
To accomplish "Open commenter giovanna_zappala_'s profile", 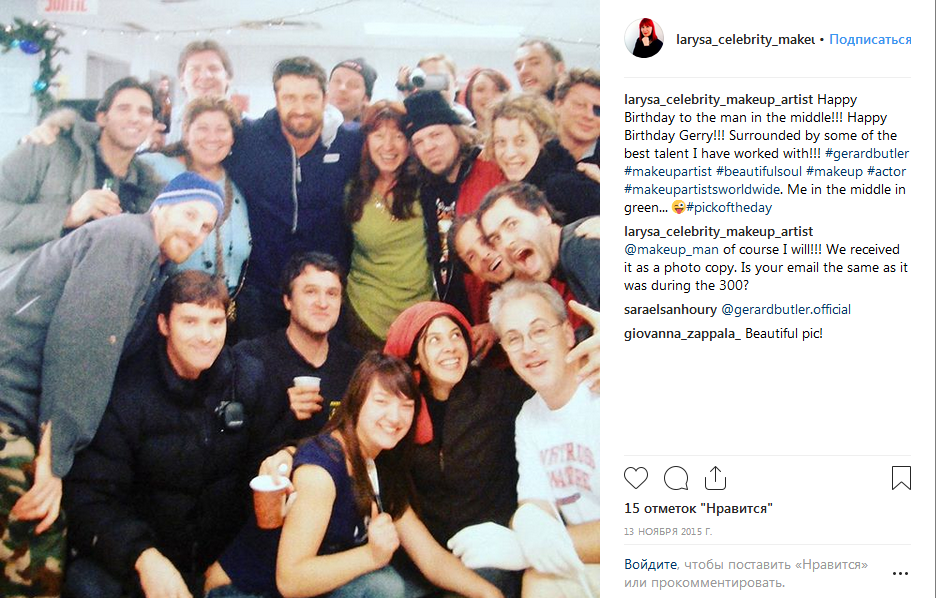I will (682, 334).
